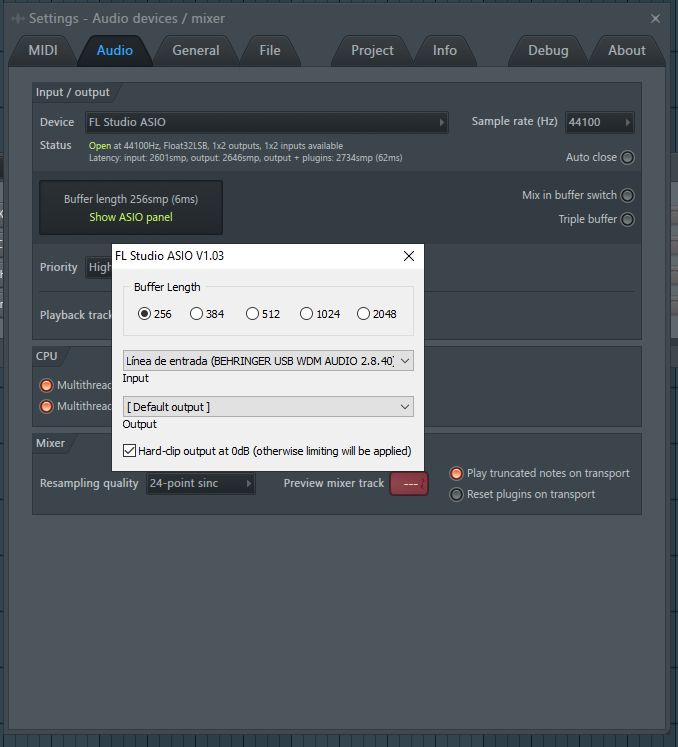Open the Default output combo box
678x747 pixels.
(268, 407)
